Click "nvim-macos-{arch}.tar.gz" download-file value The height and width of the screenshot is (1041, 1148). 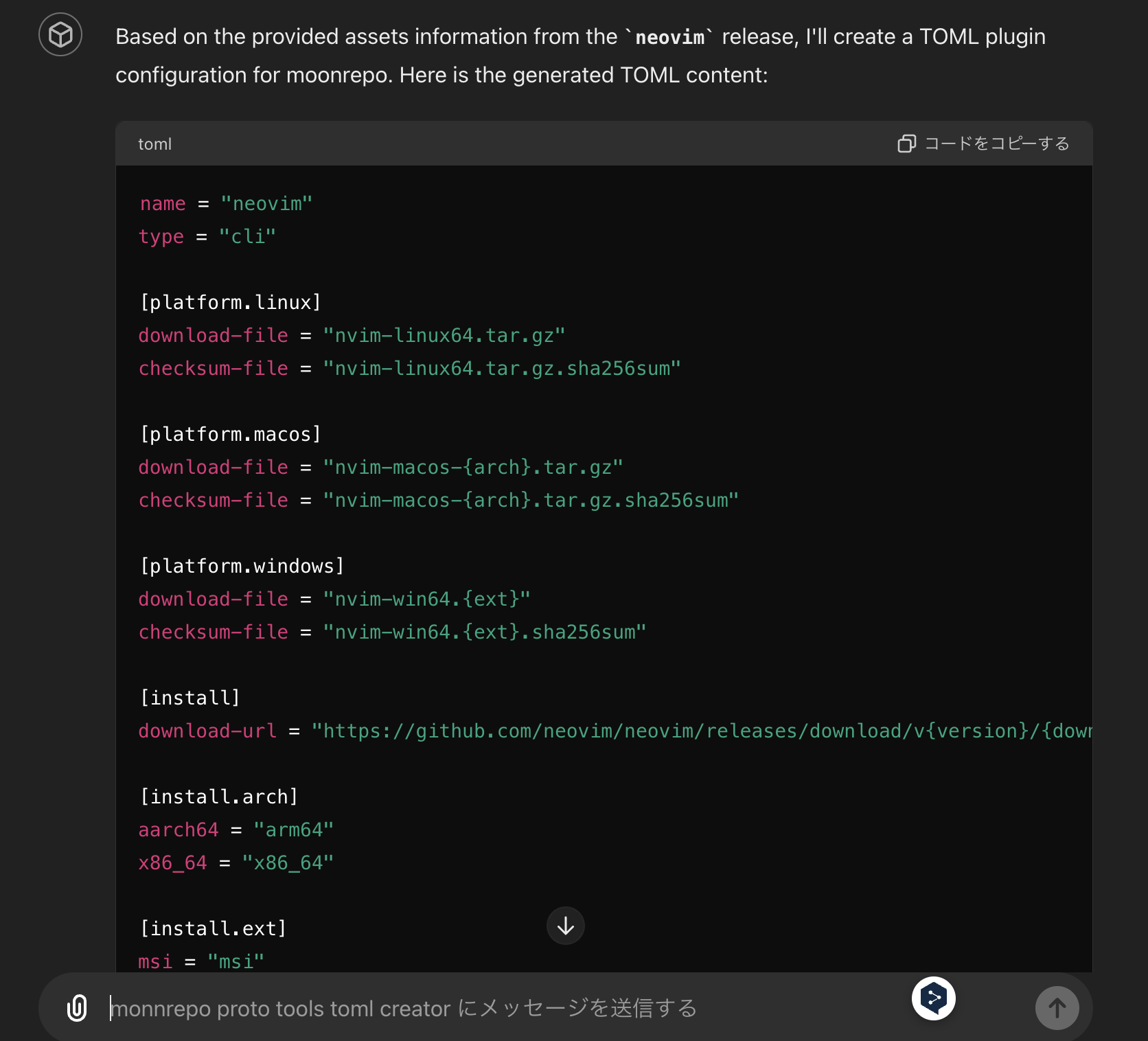472,468
